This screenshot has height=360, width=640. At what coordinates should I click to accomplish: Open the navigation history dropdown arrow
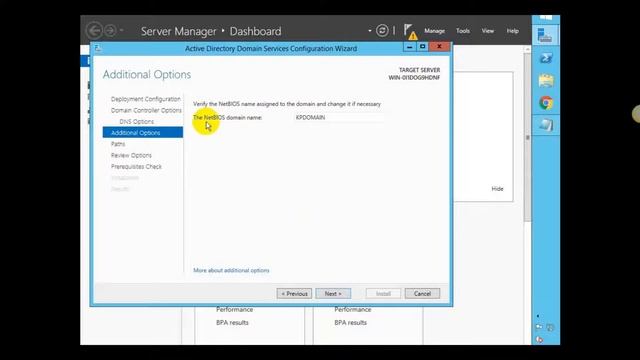tap(122, 31)
